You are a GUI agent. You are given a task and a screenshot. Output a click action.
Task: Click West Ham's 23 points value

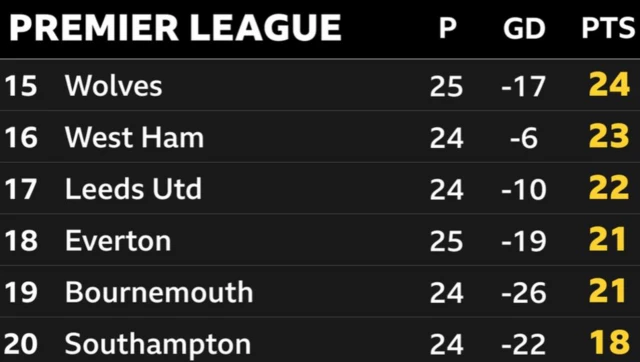pos(609,136)
